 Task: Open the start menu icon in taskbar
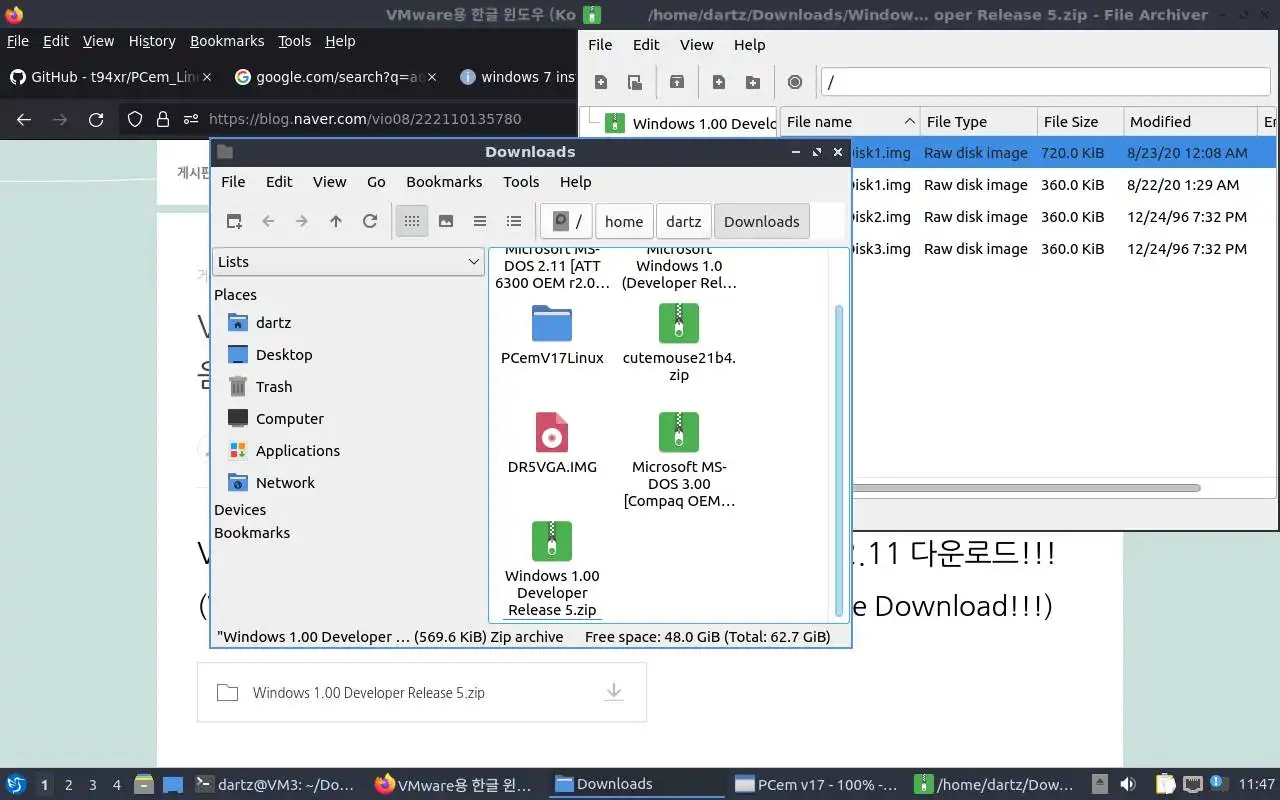15,784
